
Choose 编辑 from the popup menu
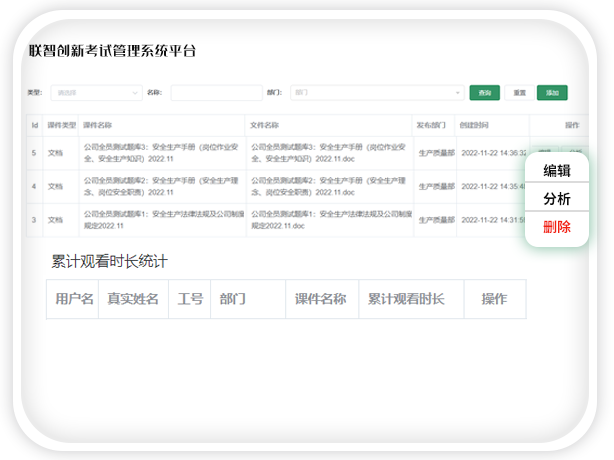pos(557,171)
